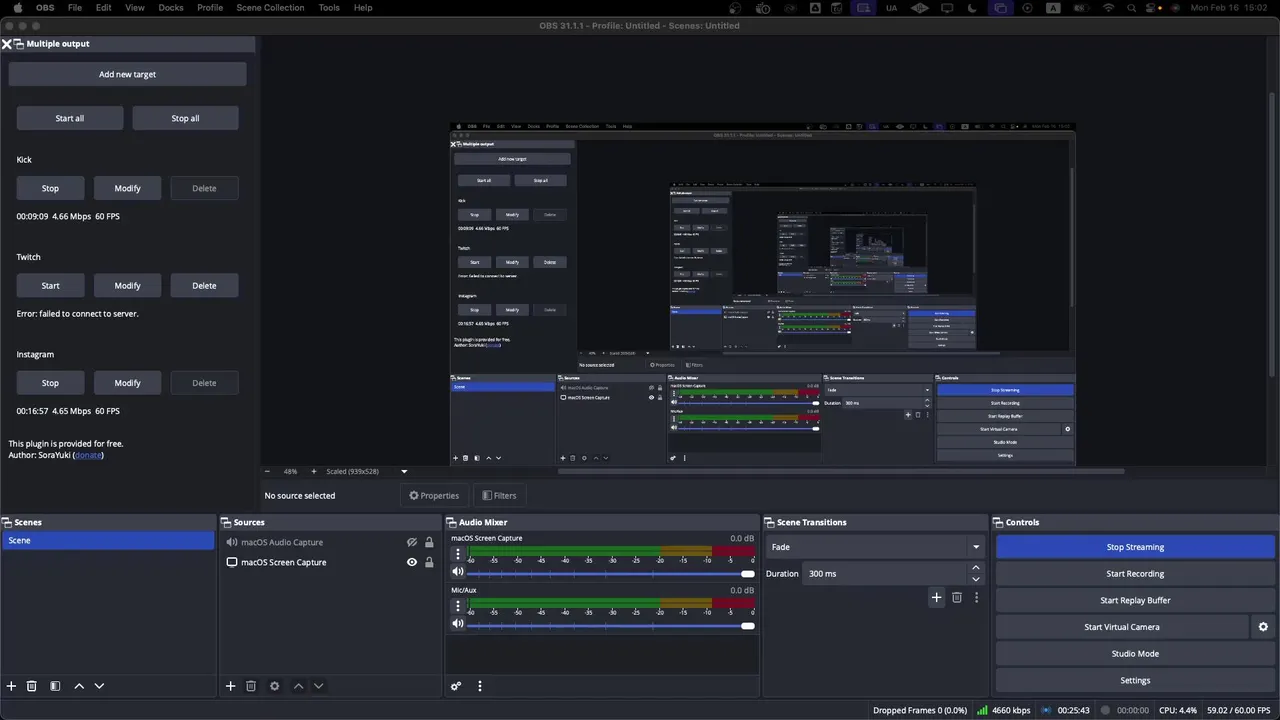The width and height of the screenshot is (1280, 720).
Task: Decrease transition duration stepper
Action: [976, 579]
